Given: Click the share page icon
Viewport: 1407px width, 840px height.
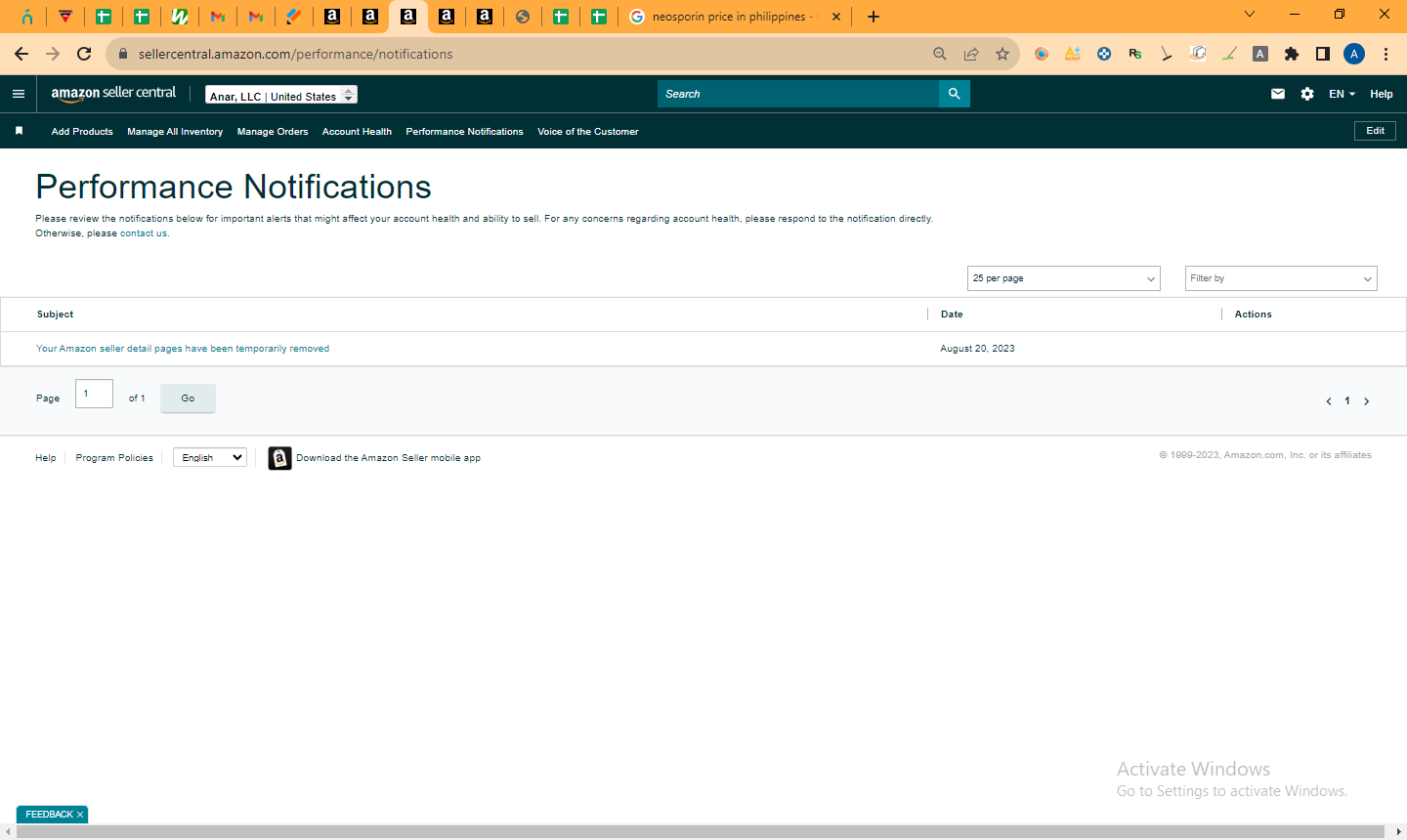Looking at the screenshot, I should point(971,54).
